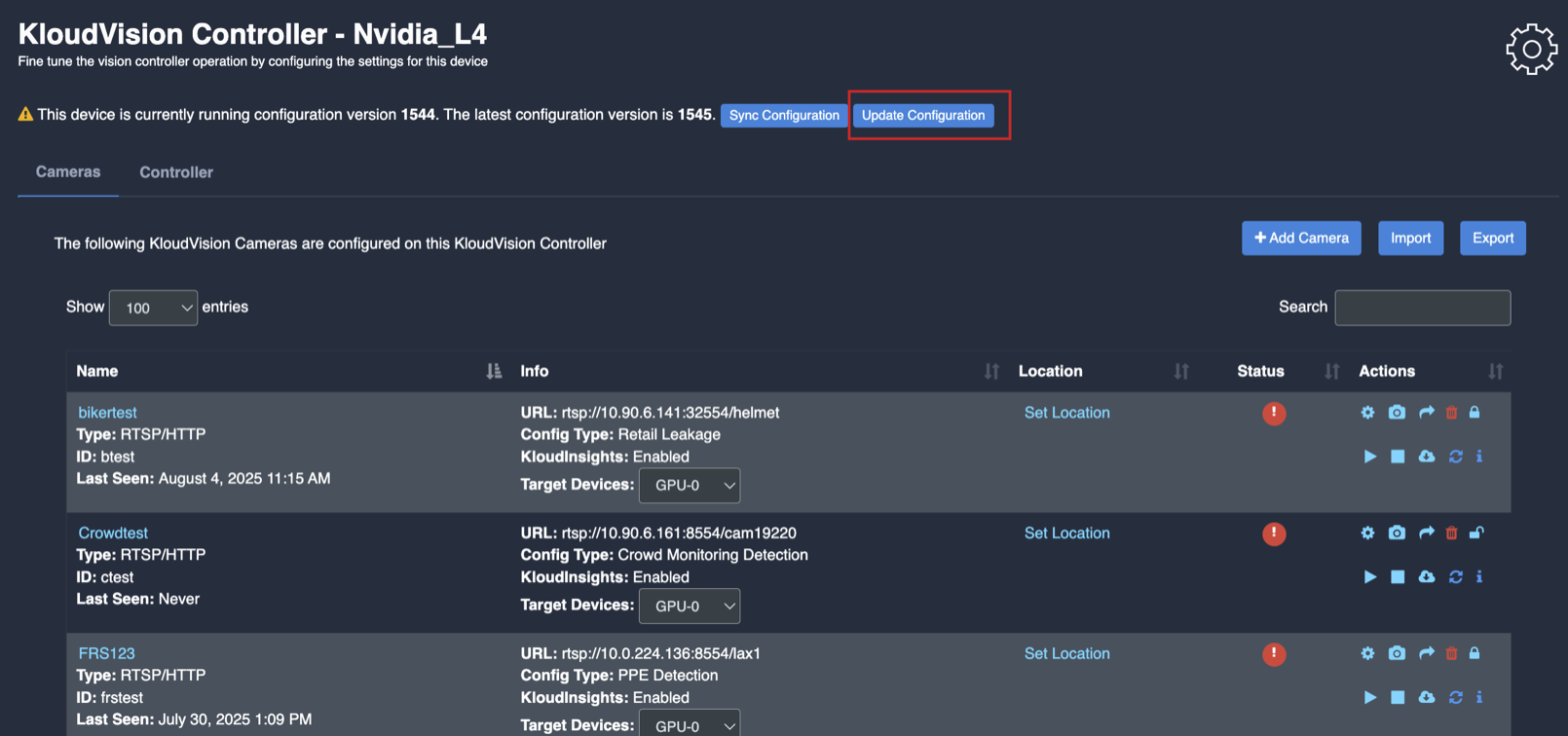The height and width of the screenshot is (736, 1568).
Task: Open Target Devices dropdown for FRS123
Action: pyautogui.click(x=690, y=724)
